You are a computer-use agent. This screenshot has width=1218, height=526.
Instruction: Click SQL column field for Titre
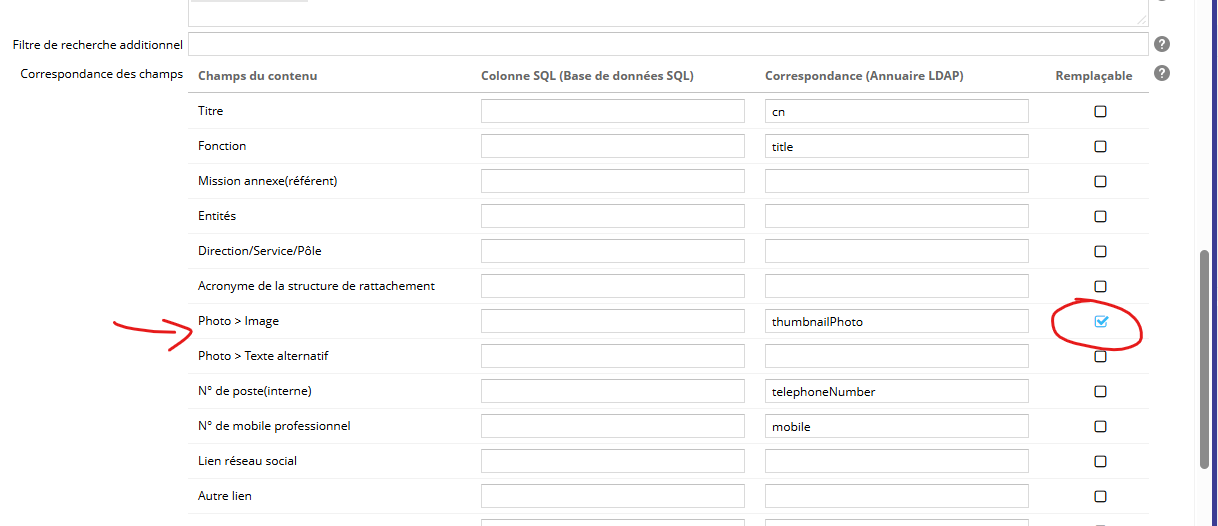tap(612, 111)
